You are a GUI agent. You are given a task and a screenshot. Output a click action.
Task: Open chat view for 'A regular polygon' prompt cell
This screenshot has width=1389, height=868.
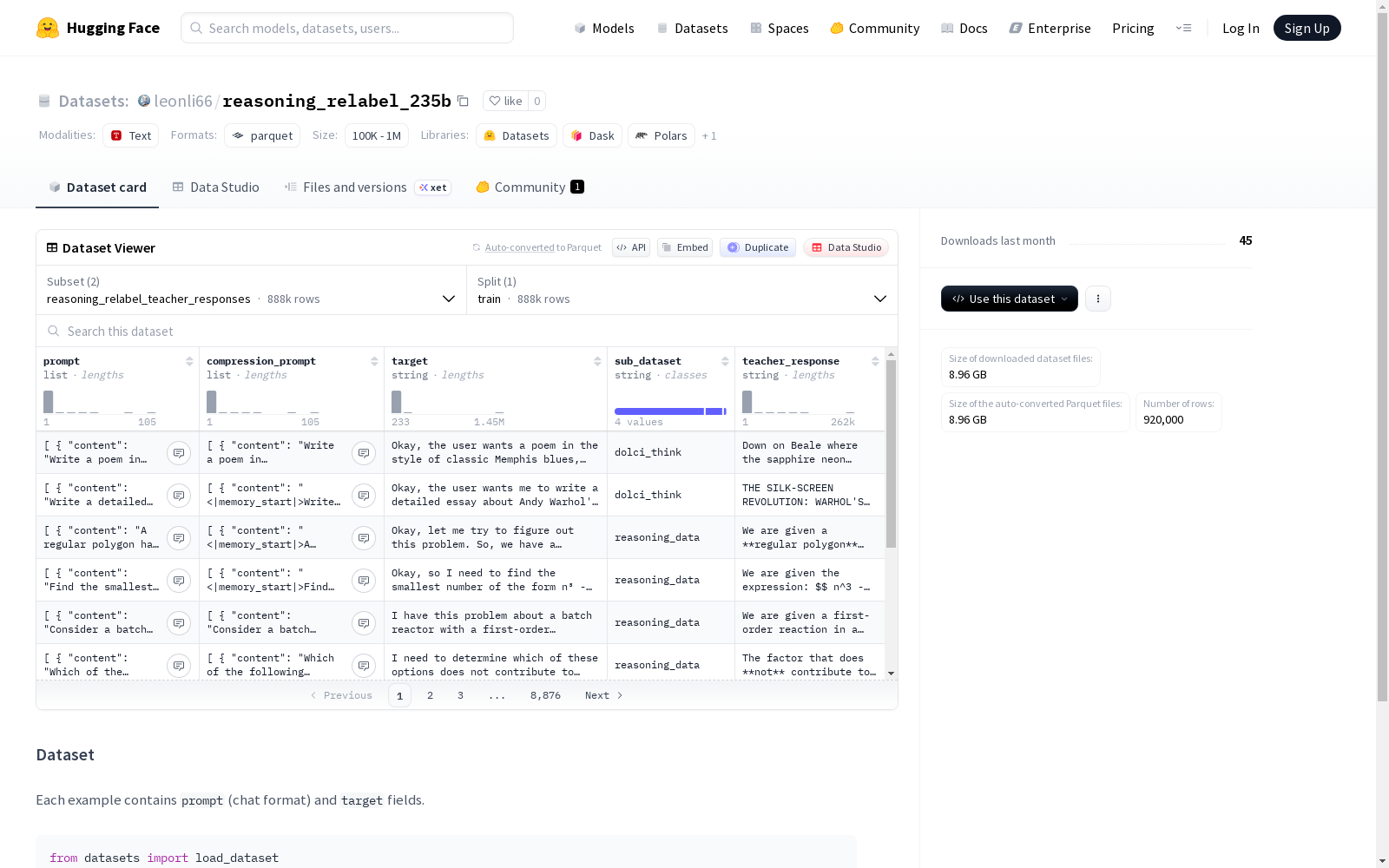click(179, 538)
